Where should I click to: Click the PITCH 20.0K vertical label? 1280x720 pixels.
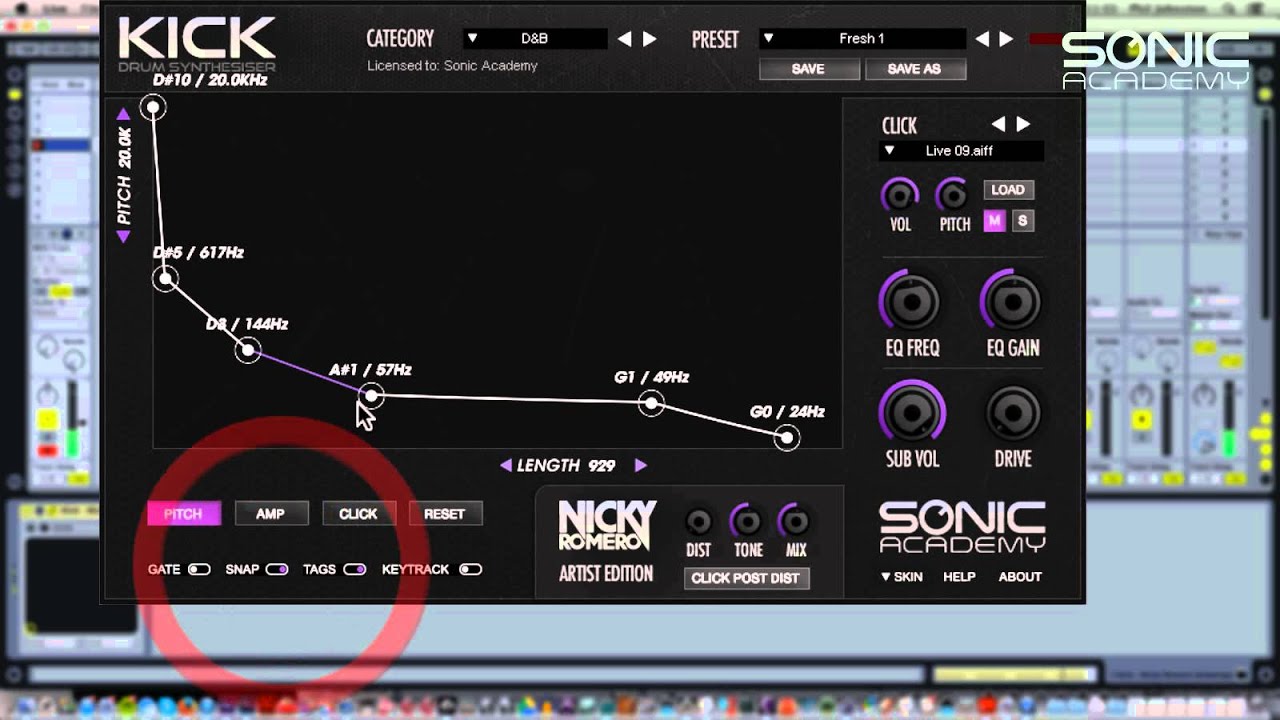[124, 176]
